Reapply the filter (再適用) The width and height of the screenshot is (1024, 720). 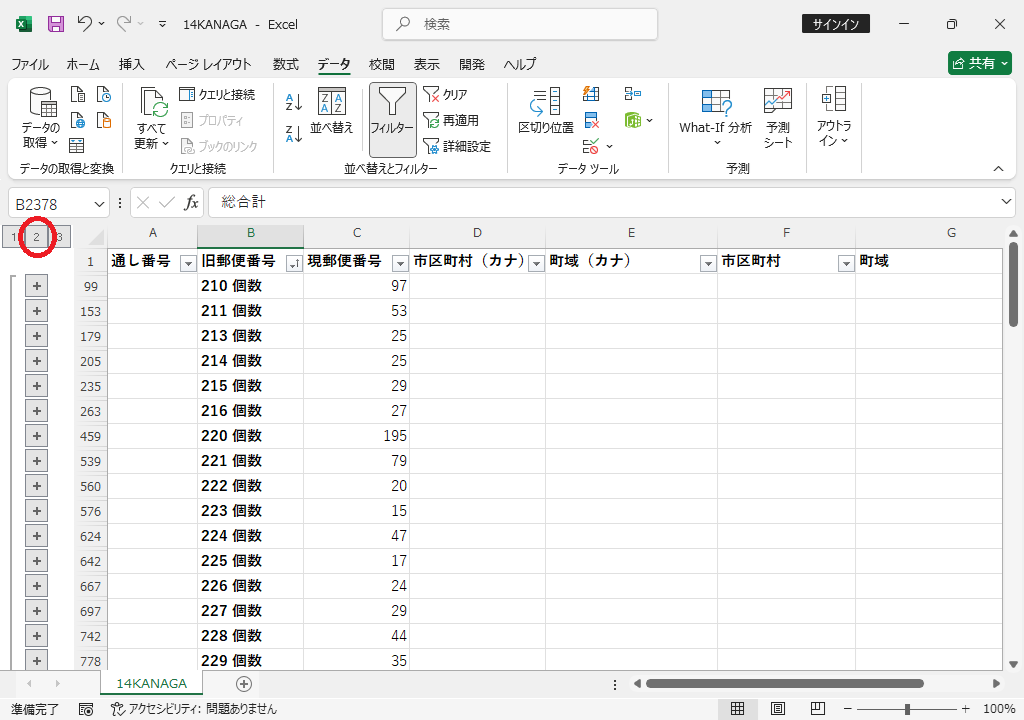[x=451, y=120]
